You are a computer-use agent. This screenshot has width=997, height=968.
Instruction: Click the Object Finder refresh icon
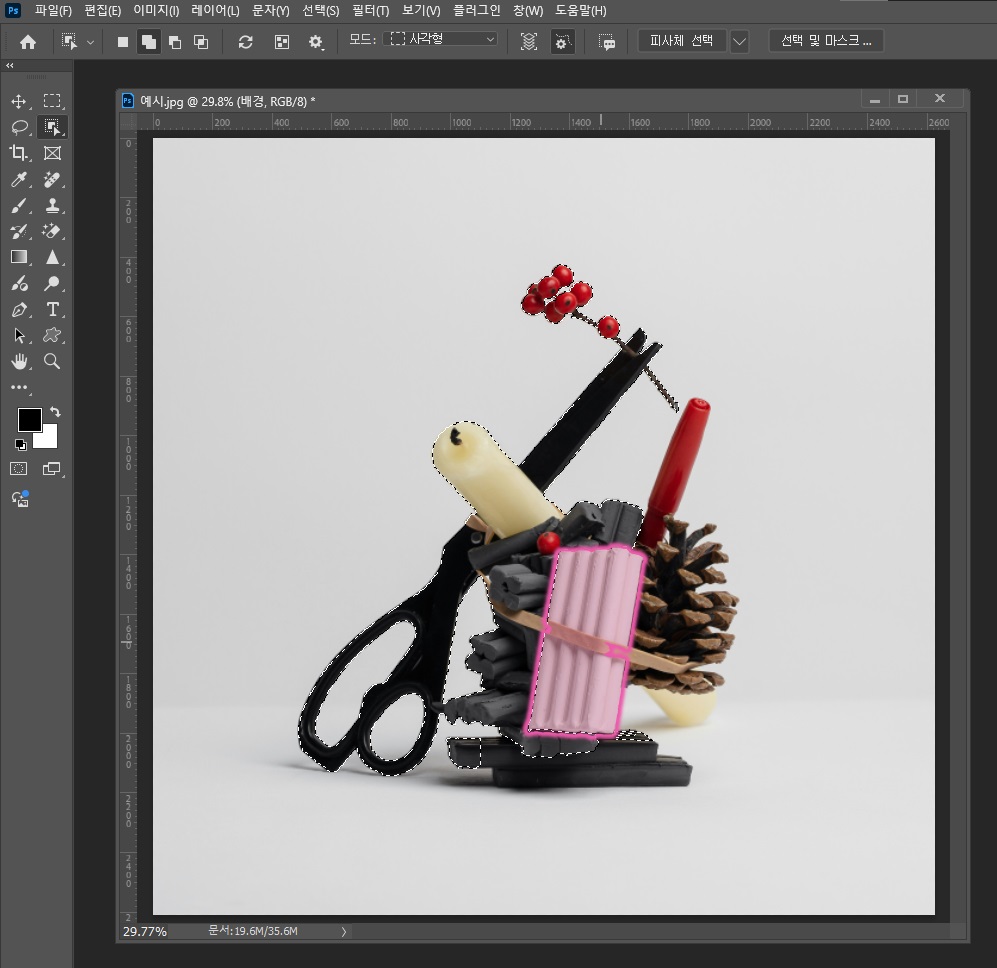click(245, 42)
